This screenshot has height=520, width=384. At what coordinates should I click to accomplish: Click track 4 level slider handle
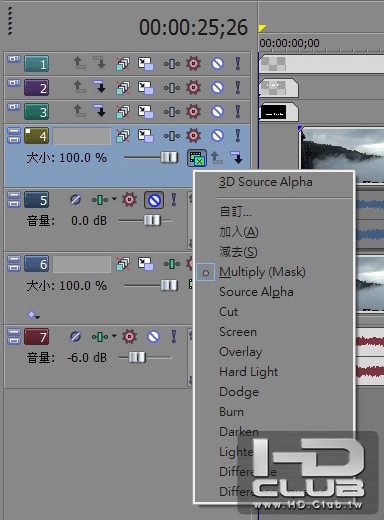click(x=169, y=157)
